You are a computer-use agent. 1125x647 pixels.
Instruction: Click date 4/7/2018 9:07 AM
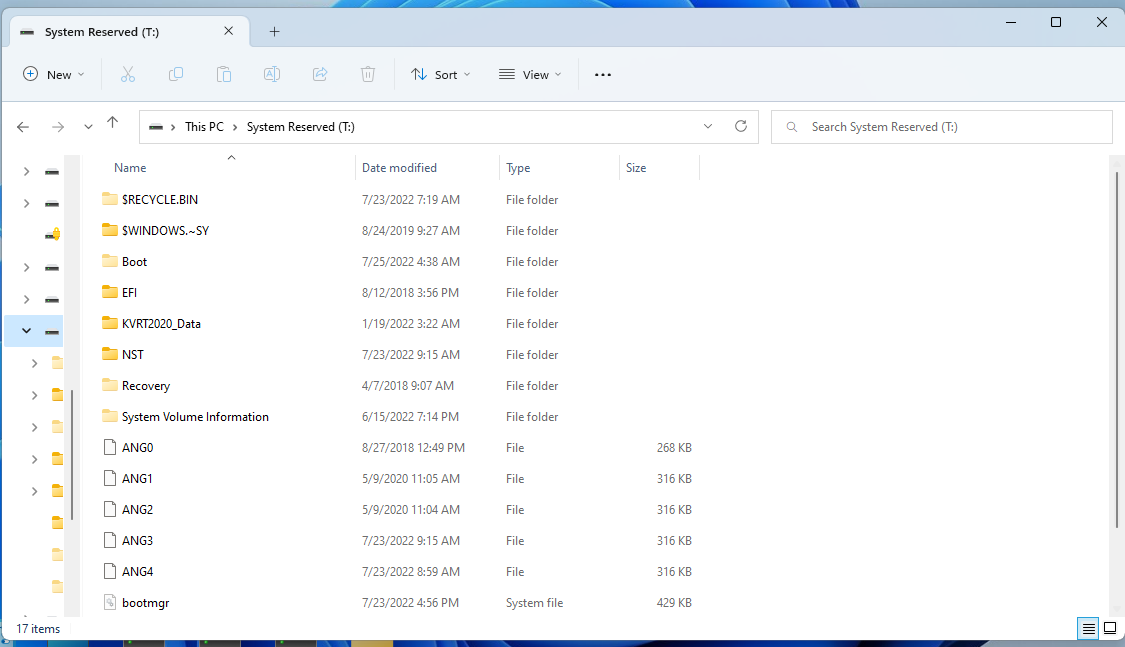pos(408,385)
